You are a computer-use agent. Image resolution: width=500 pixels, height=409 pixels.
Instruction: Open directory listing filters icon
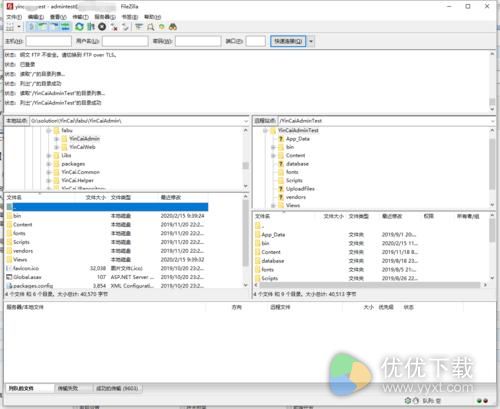pyautogui.click(x=139, y=27)
